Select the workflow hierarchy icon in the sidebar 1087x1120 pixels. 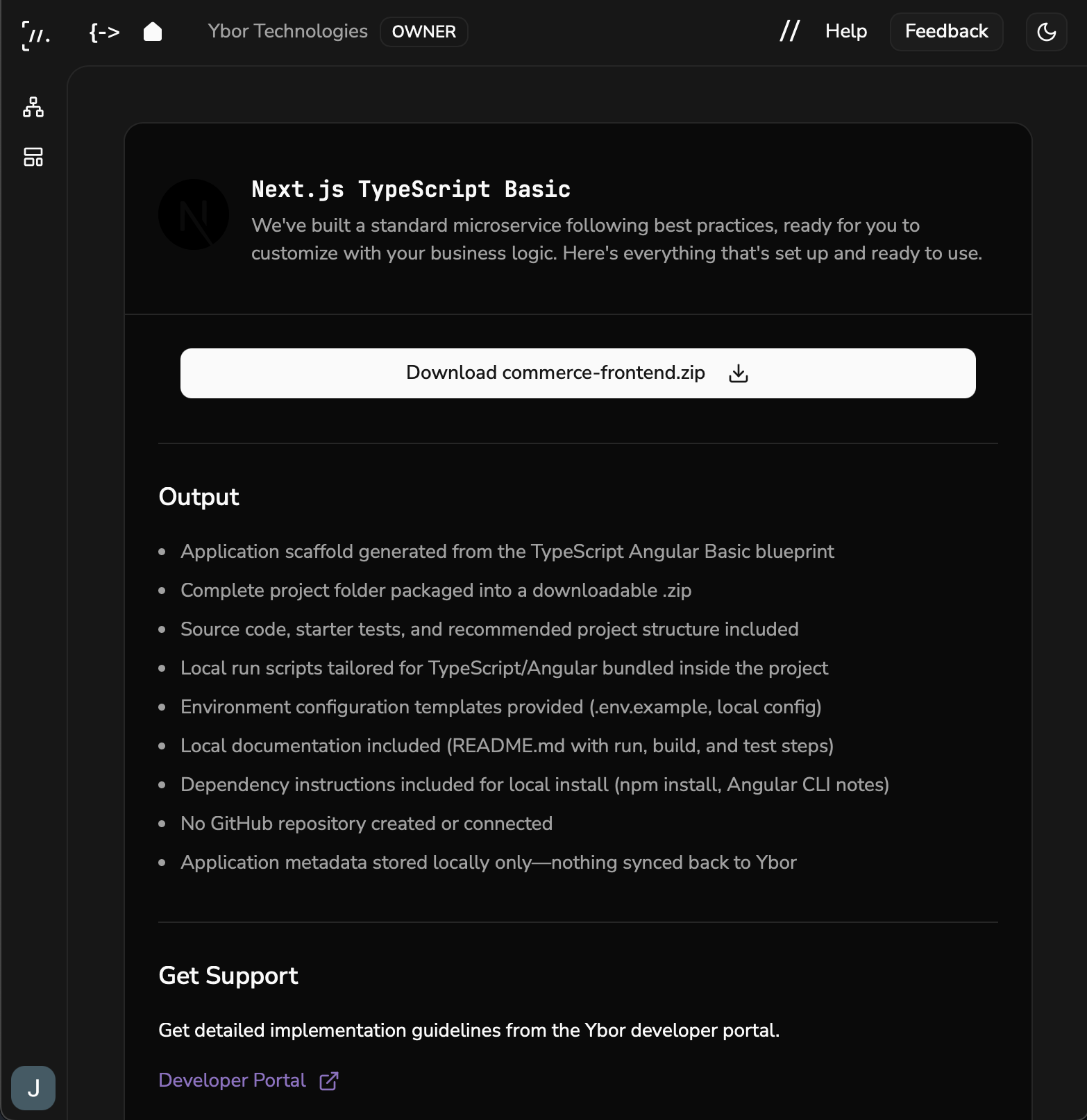pyautogui.click(x=33, y=108)
